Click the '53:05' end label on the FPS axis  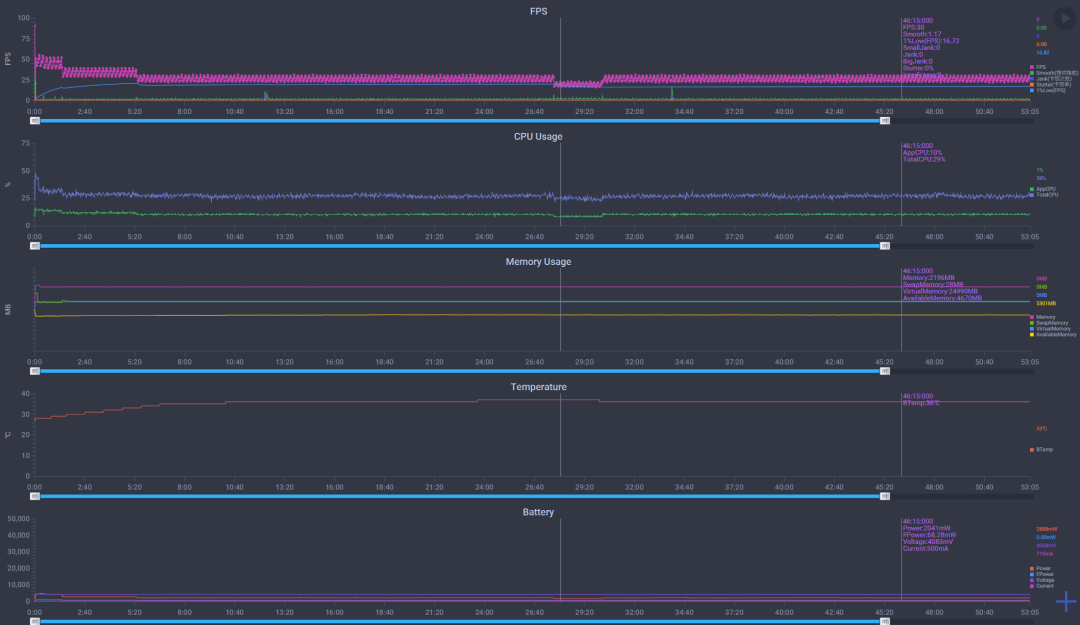coord(1030,112)
